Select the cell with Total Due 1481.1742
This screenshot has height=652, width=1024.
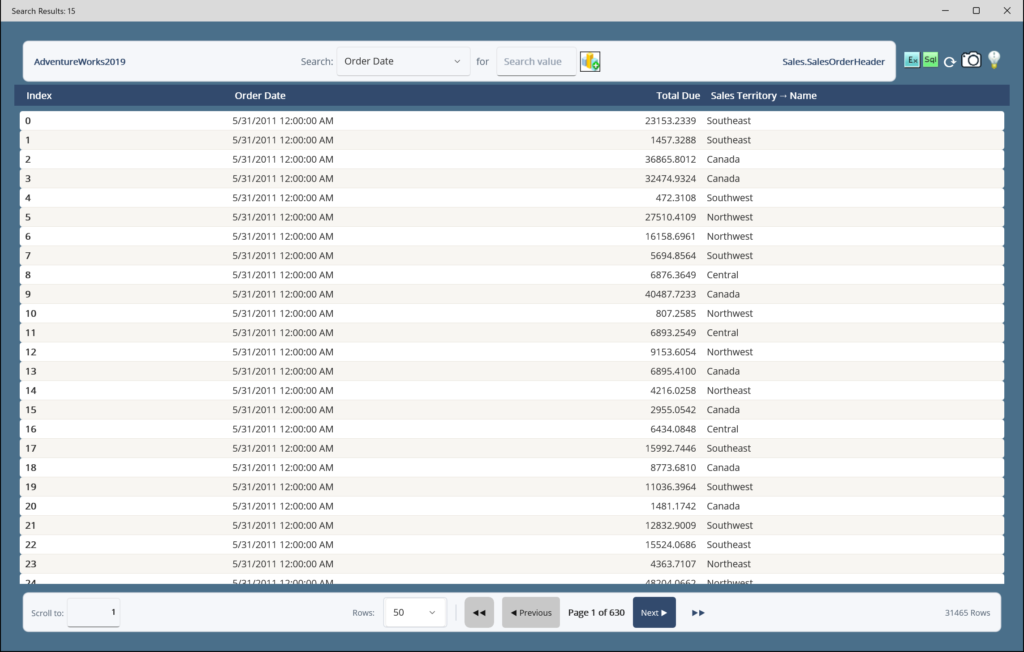[673, 506]
